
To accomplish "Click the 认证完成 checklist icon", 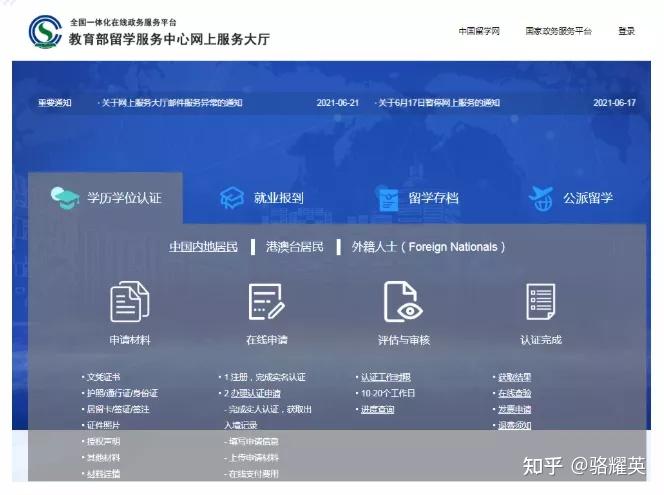I will pos(541,301).
